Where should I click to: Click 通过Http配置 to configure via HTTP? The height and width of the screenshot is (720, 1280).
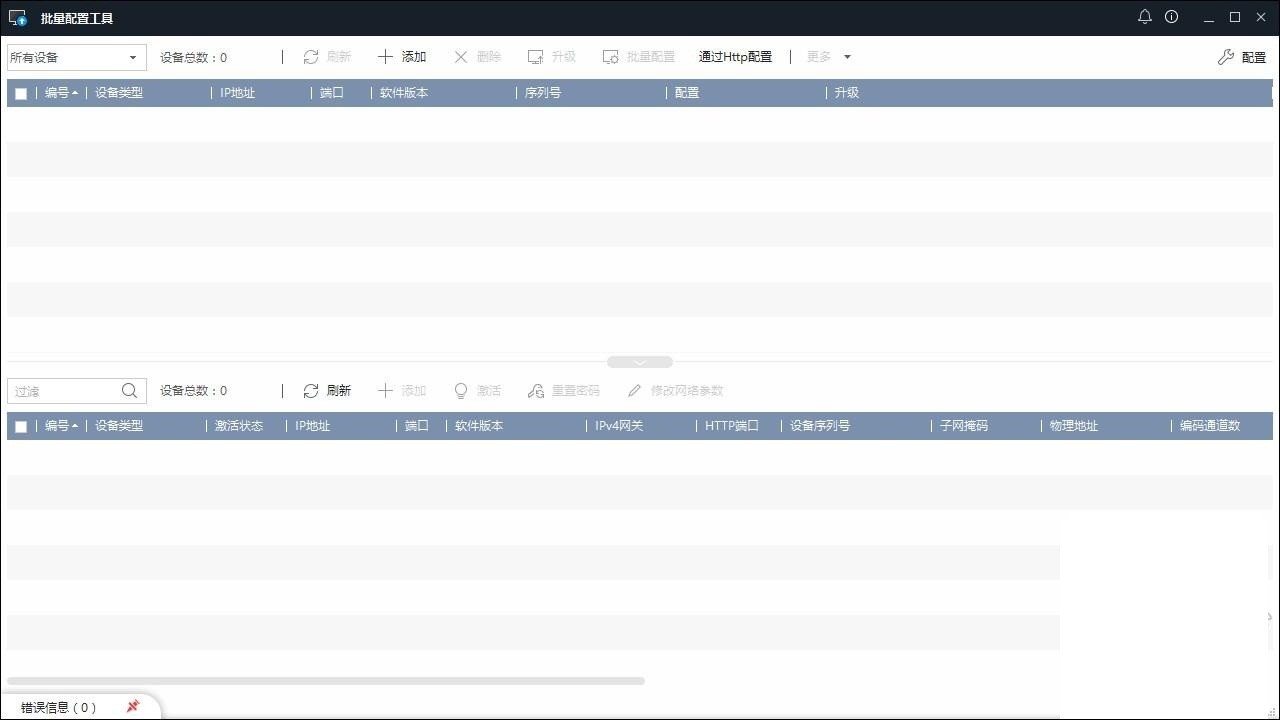(735, 57)
